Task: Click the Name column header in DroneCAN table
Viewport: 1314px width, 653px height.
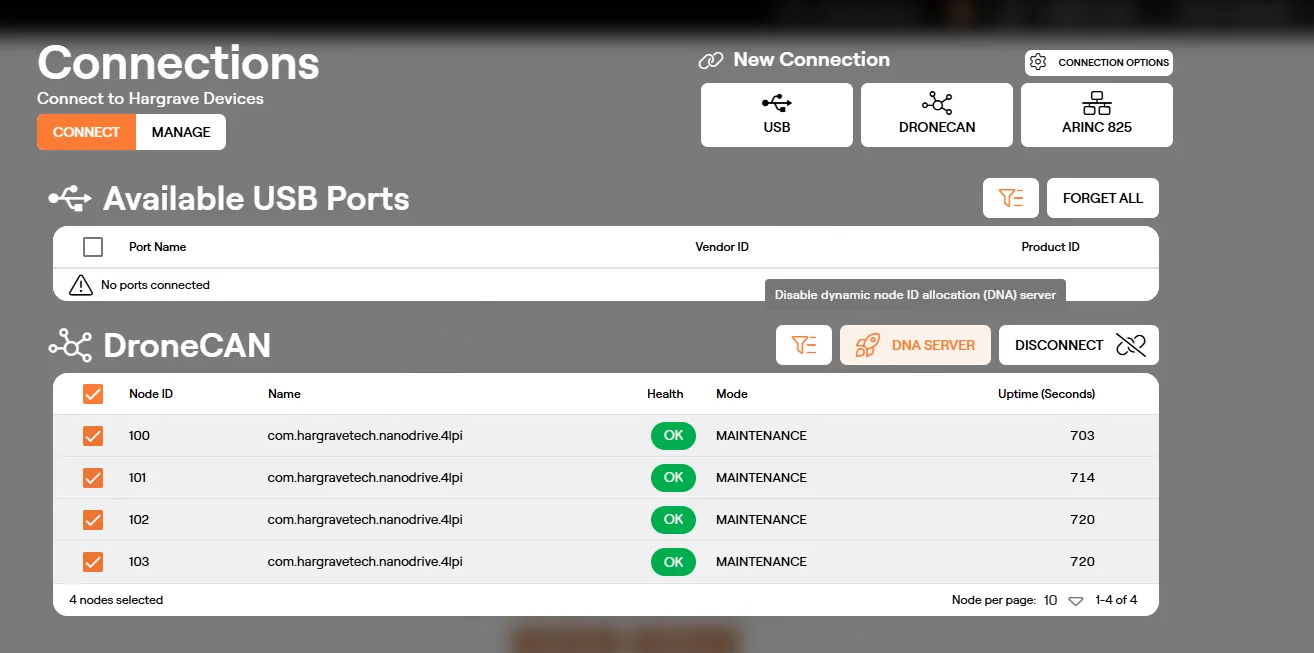Action: pos(284,394)
